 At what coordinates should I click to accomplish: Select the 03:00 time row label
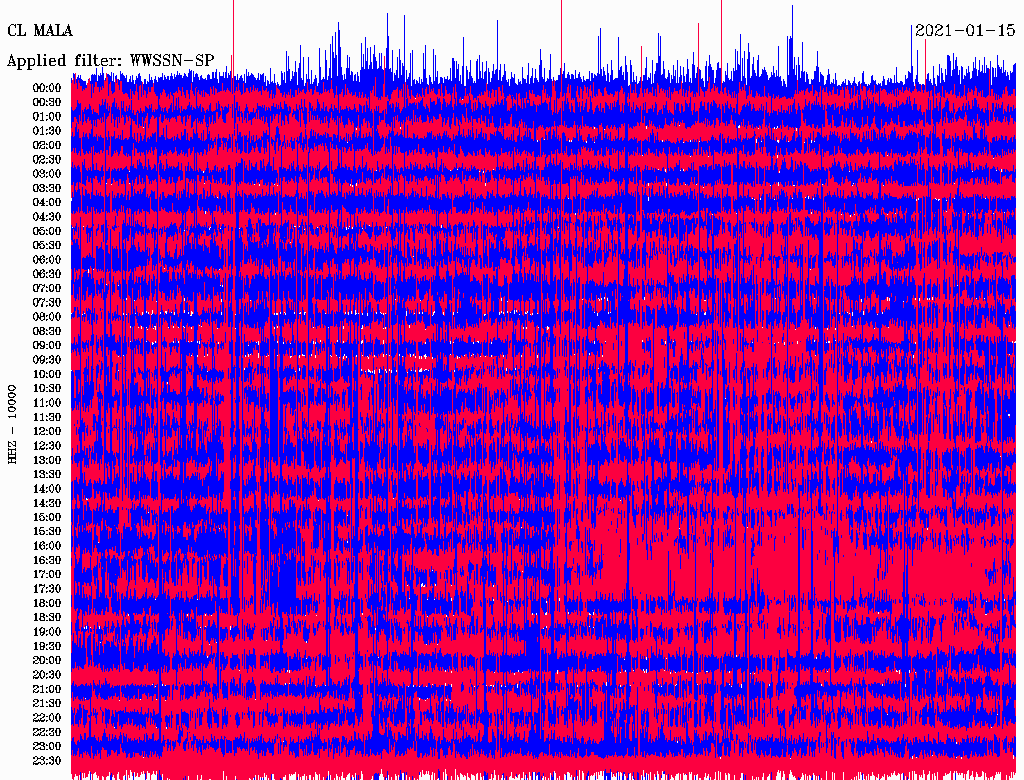click(x=47, y=174)
